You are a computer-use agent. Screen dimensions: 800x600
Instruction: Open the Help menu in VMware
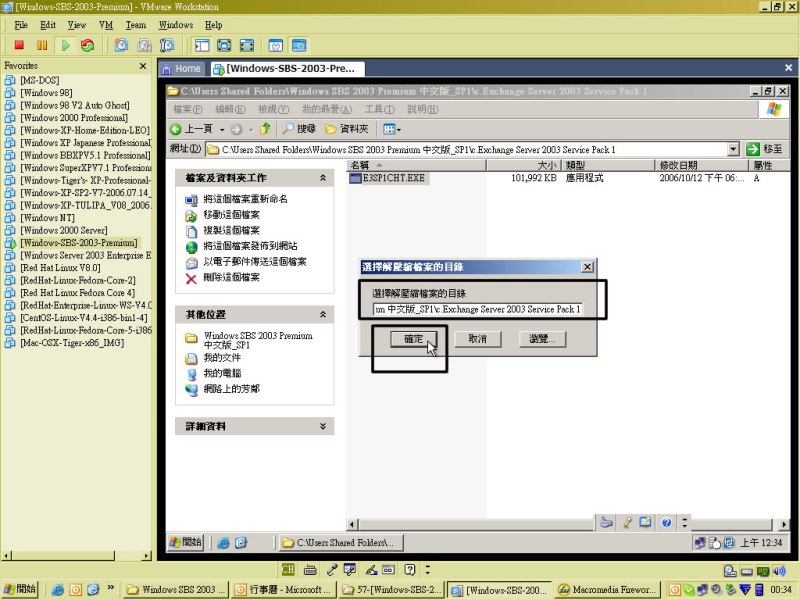tap(213, 25)
